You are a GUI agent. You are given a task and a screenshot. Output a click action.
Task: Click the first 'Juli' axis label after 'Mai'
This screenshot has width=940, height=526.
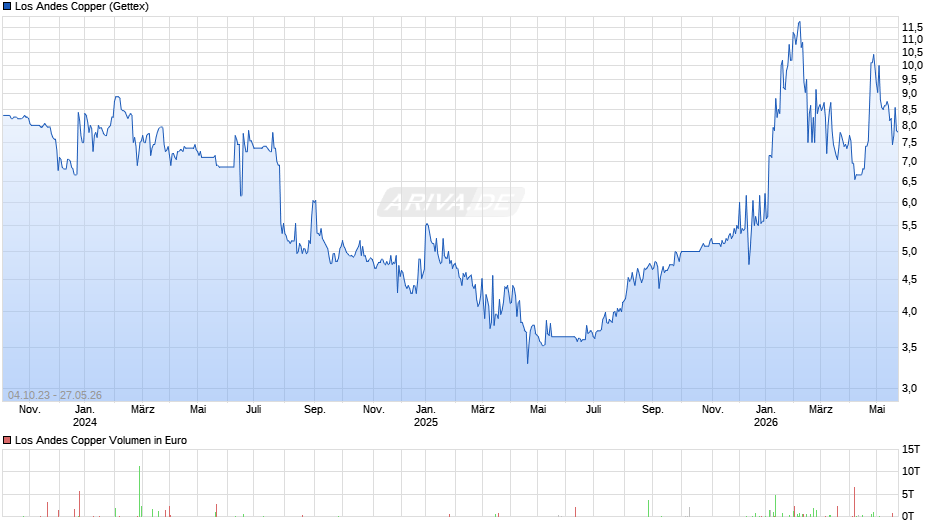click(254, 410)
